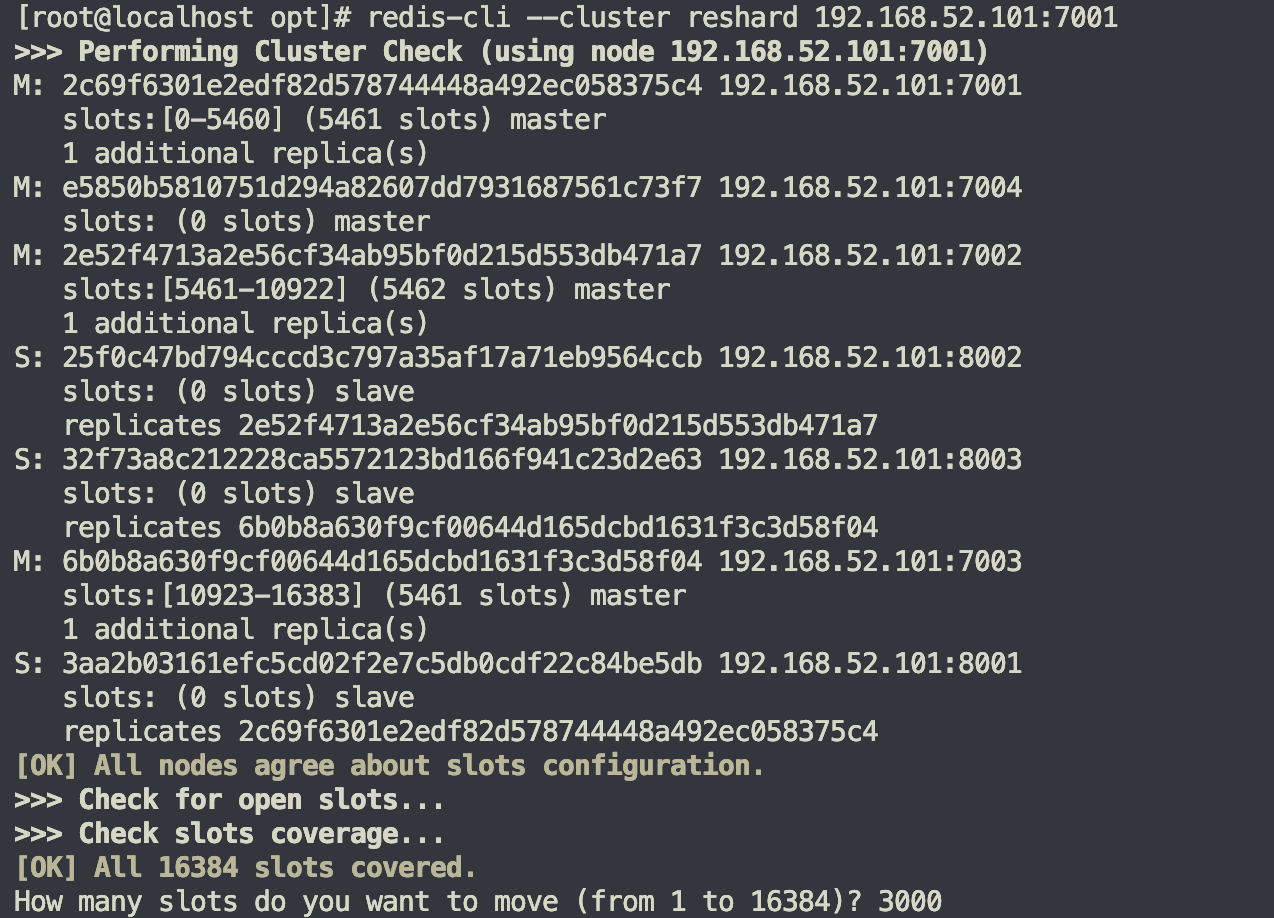Click slots:[0-5460] master line
The width and height of the screenshot is (1274, 918).
[334, 119]
